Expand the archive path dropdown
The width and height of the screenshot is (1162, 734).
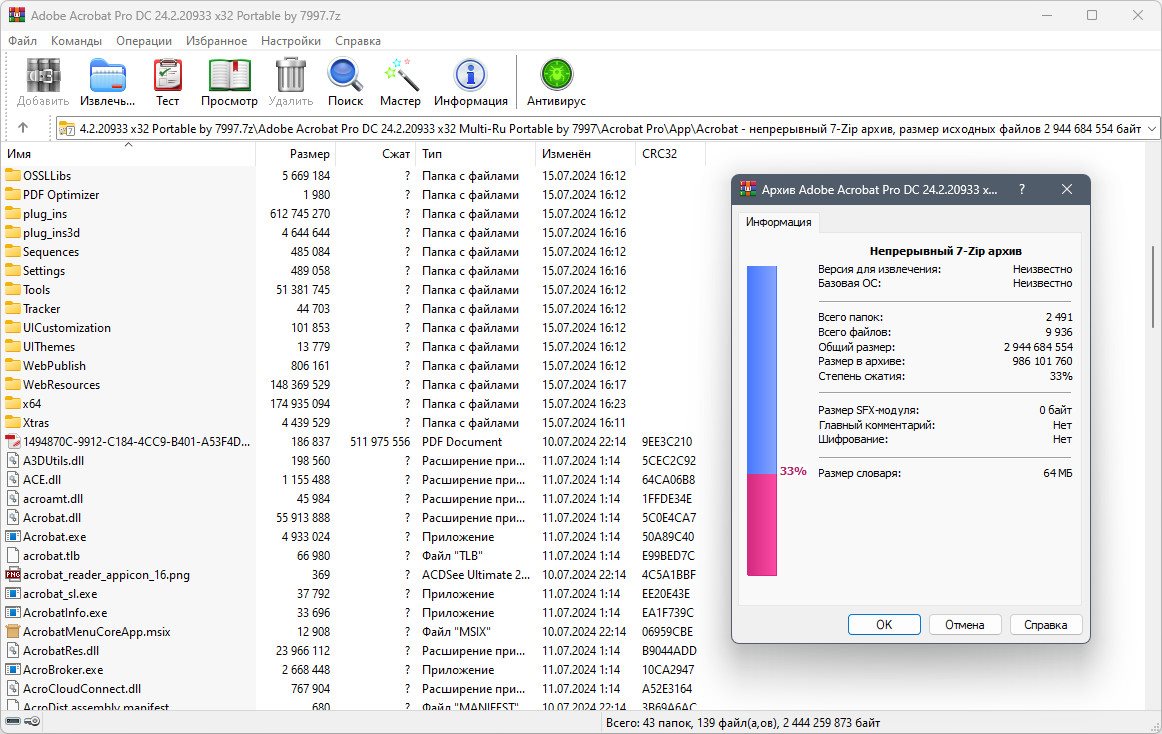[x=1151, y=128]
